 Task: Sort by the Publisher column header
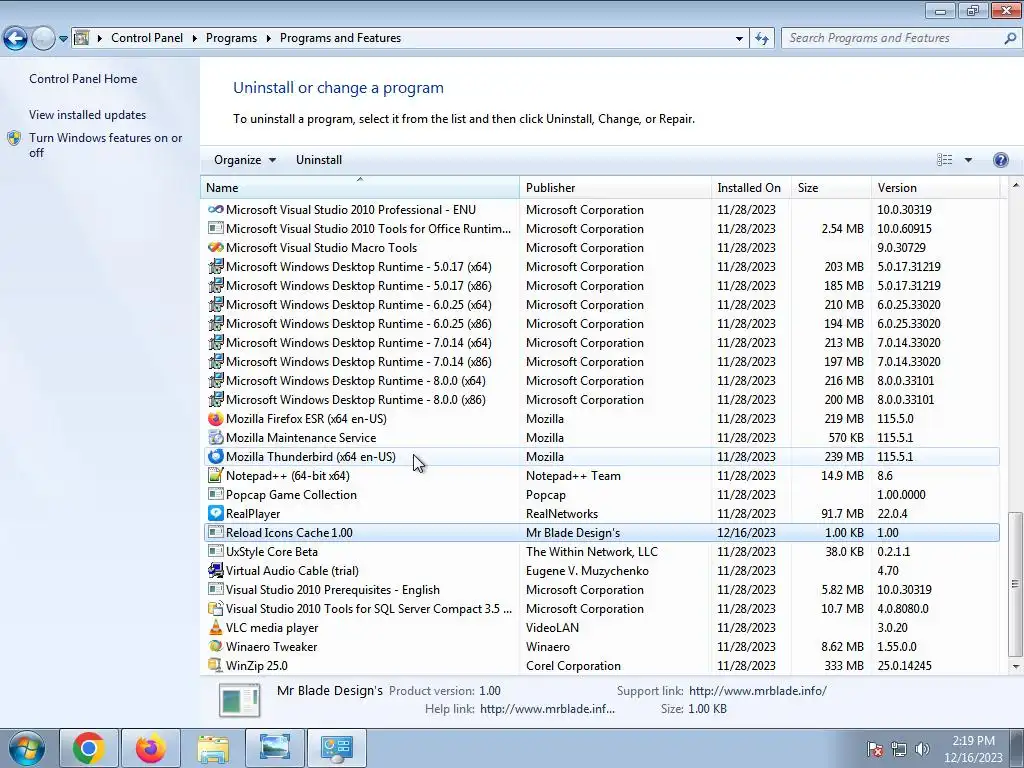point(615,187)
